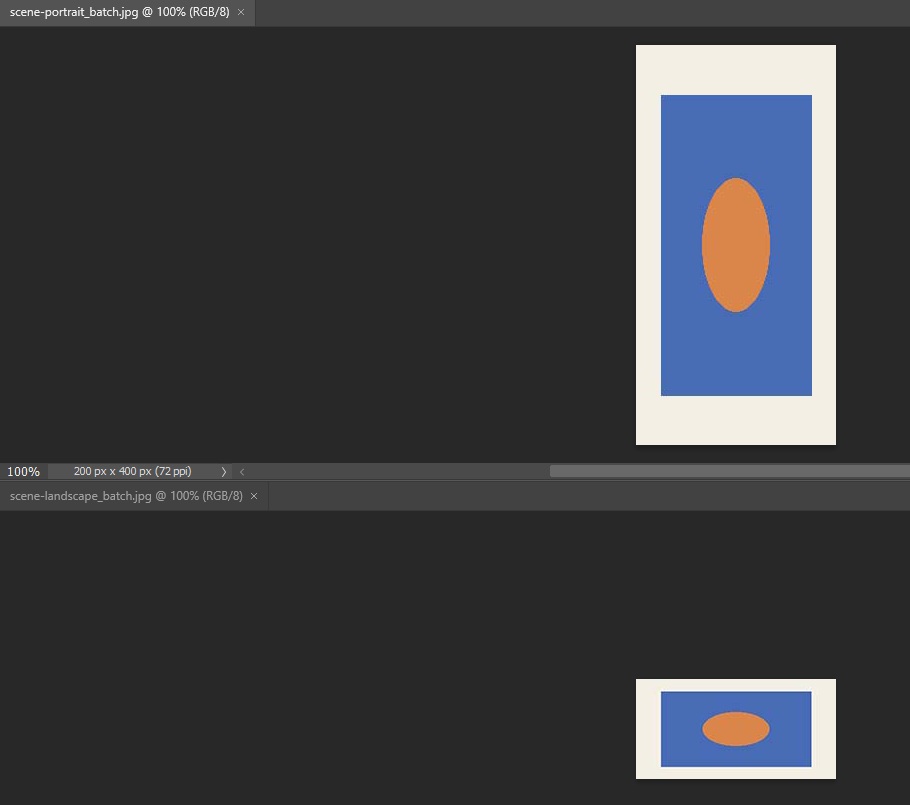Close the scene-landscape_batch.jpg tab
Image resolution: width=910 pixels, height=805 pixels.
(254, 496)
